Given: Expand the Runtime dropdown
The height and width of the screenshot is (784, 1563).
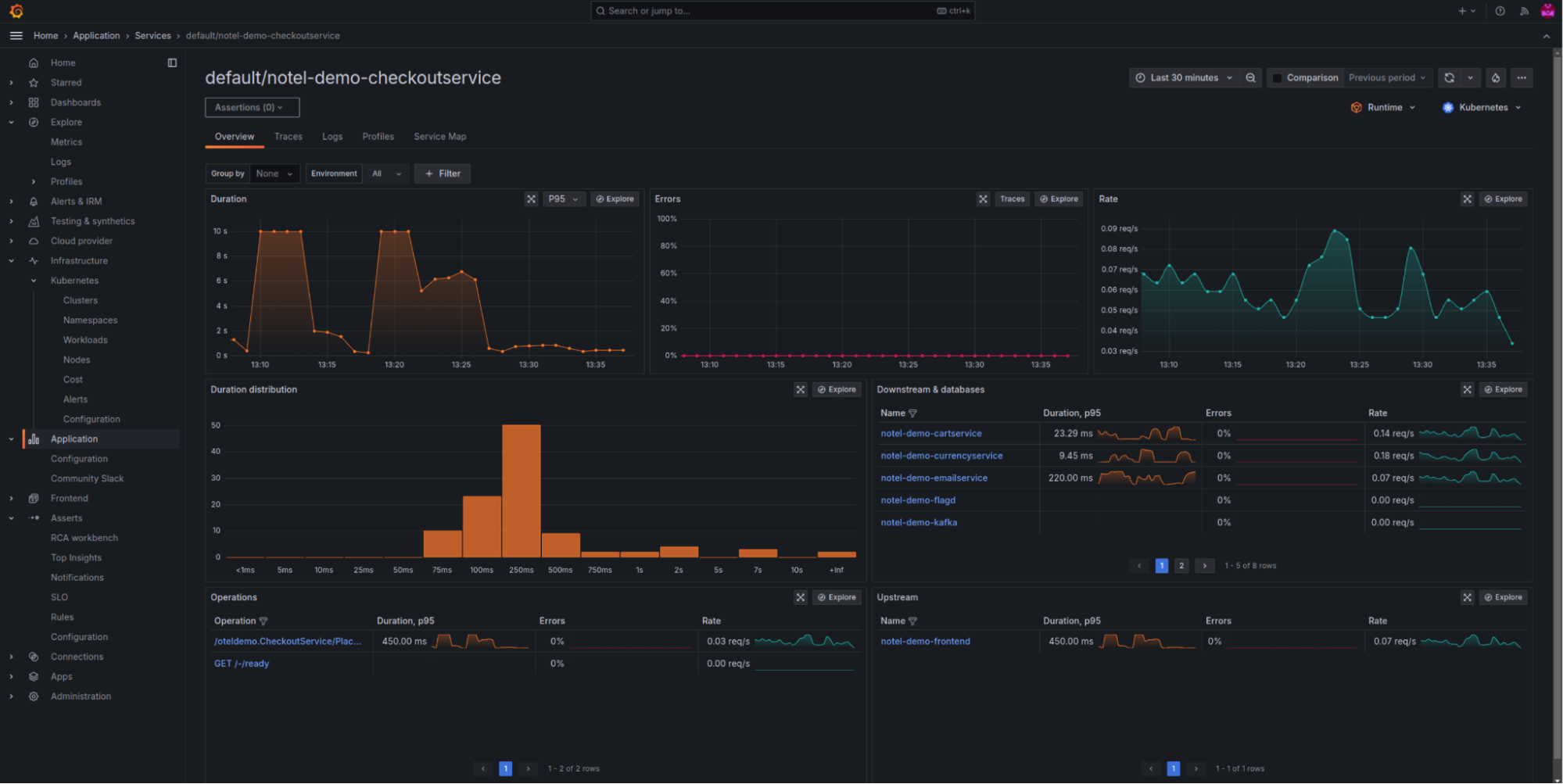Looking at the screenshot, I should (1384, 107).
